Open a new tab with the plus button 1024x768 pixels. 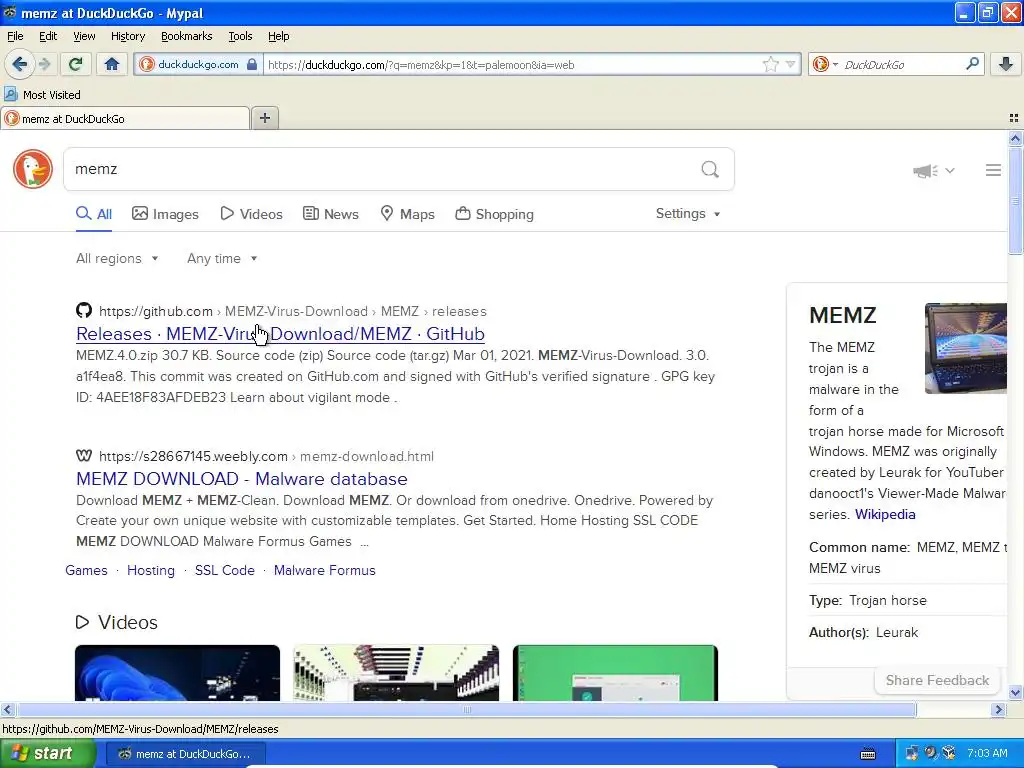point(264,118)
